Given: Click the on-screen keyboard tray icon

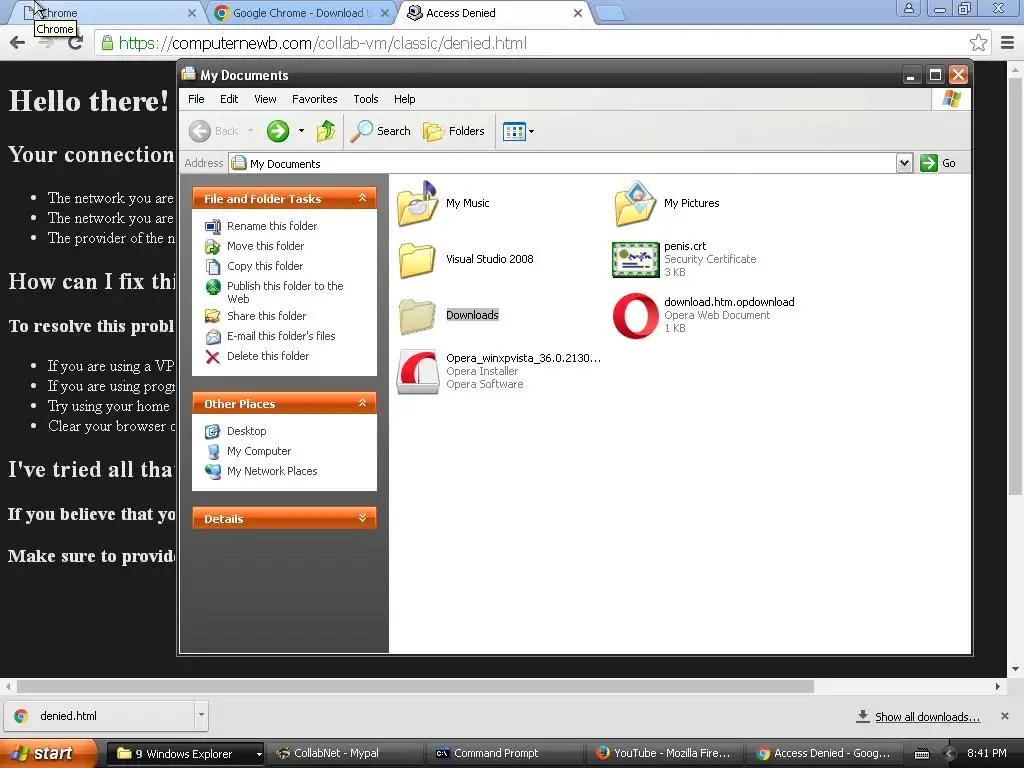Looking at the screenshot, I should 921,754.
